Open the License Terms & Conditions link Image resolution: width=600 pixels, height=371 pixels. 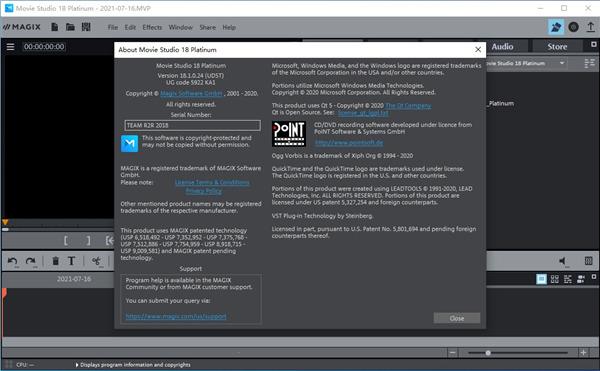click(212, 182)
